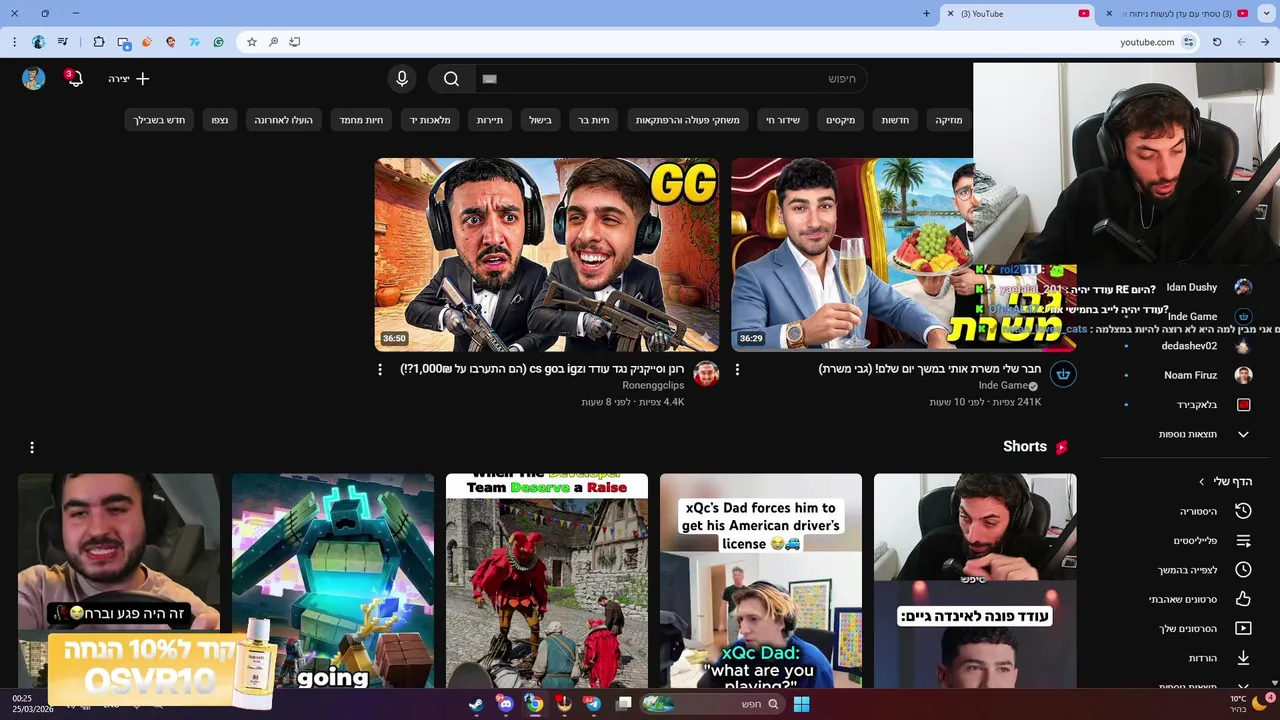The height and width of the screenshot is (720, 1280).
Task: Open the tab search dropdown chevron
Action: pos(1265,14)
